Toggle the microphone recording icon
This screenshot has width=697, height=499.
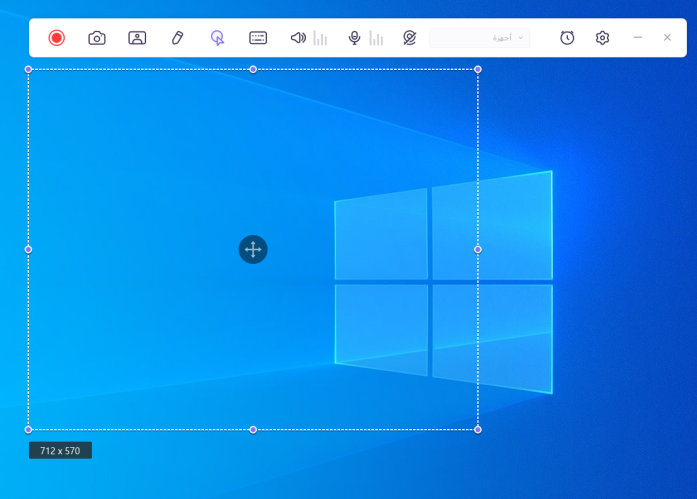(354, 38)
